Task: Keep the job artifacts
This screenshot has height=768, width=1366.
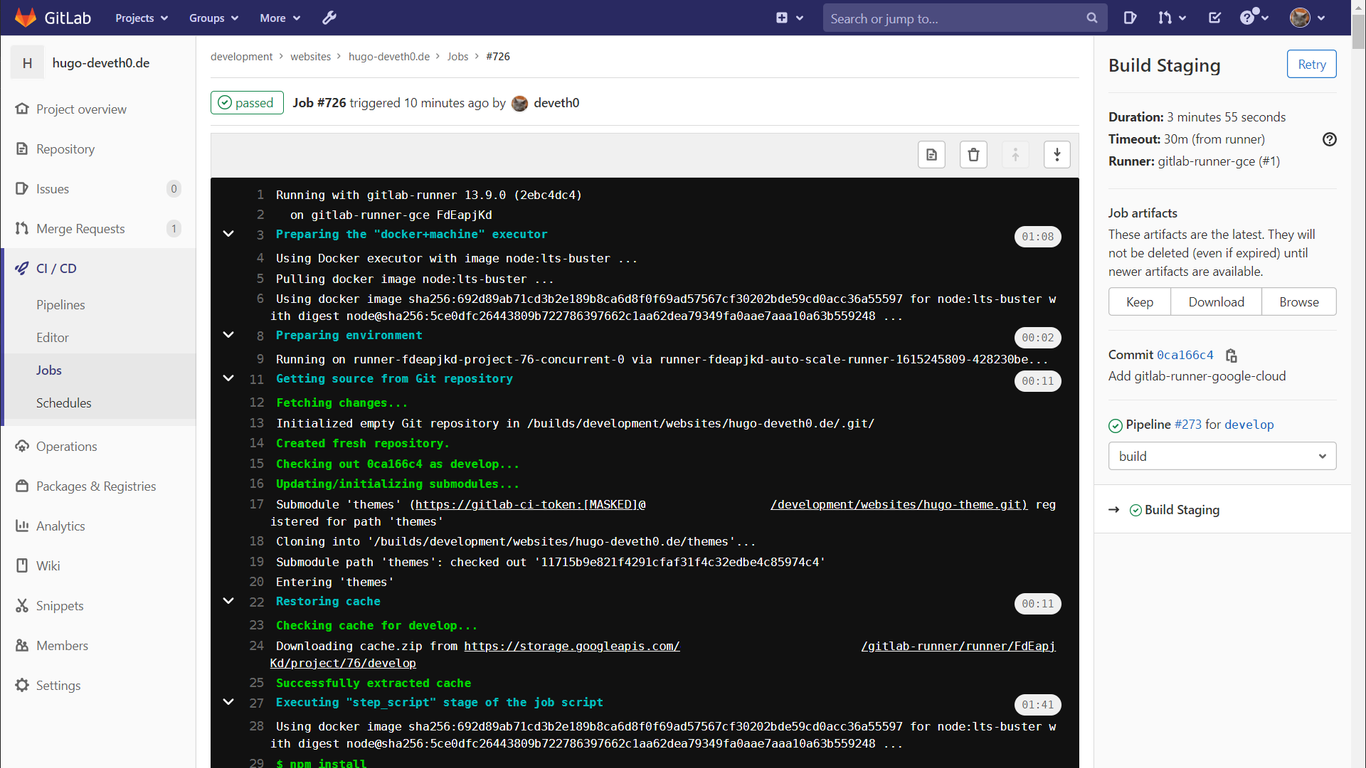Action: pyautogui.click(x=1139, y=301)
